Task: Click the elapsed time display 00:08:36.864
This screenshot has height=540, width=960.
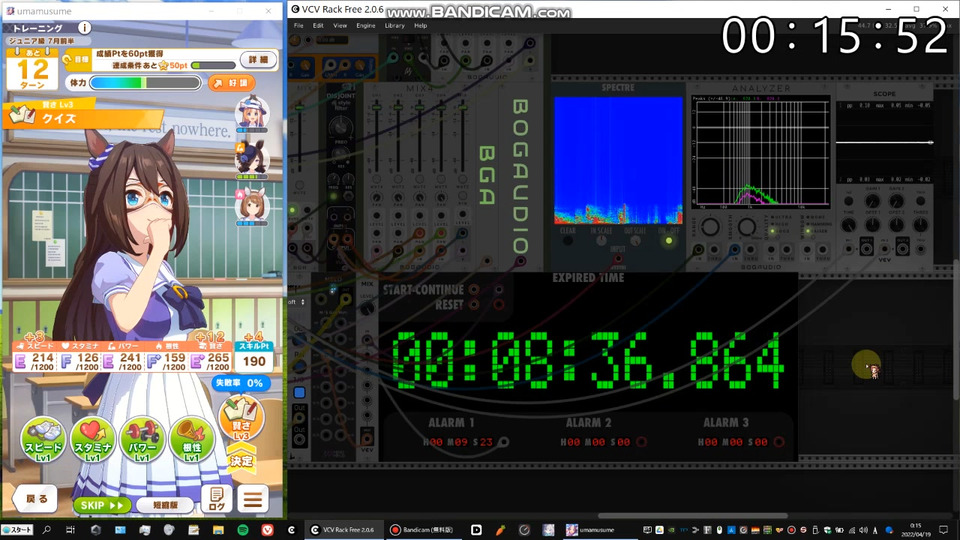Action: point(588,361)
